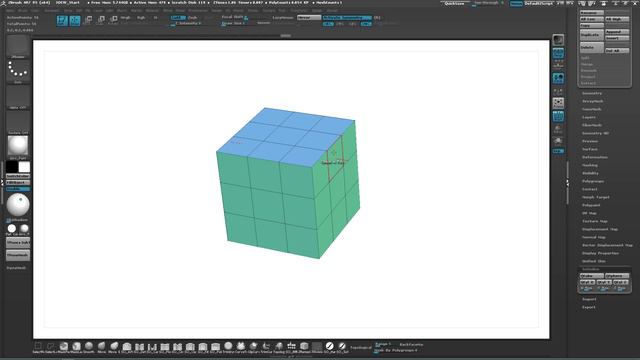640x360 pixels.
Task: Toggle Persp perspective view icon
Action: (558, 53)
